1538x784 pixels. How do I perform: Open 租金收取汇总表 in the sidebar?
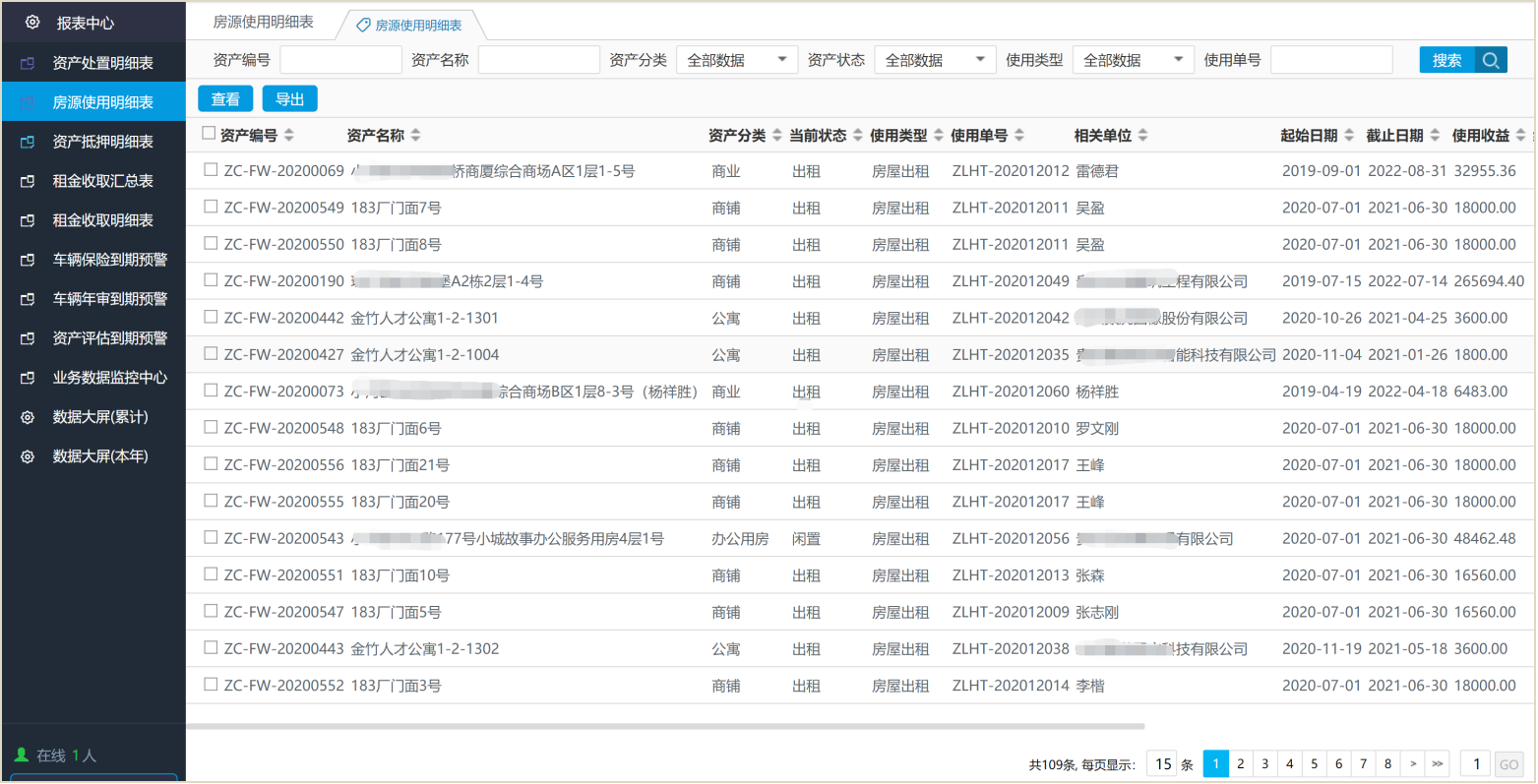click(102, 181)
